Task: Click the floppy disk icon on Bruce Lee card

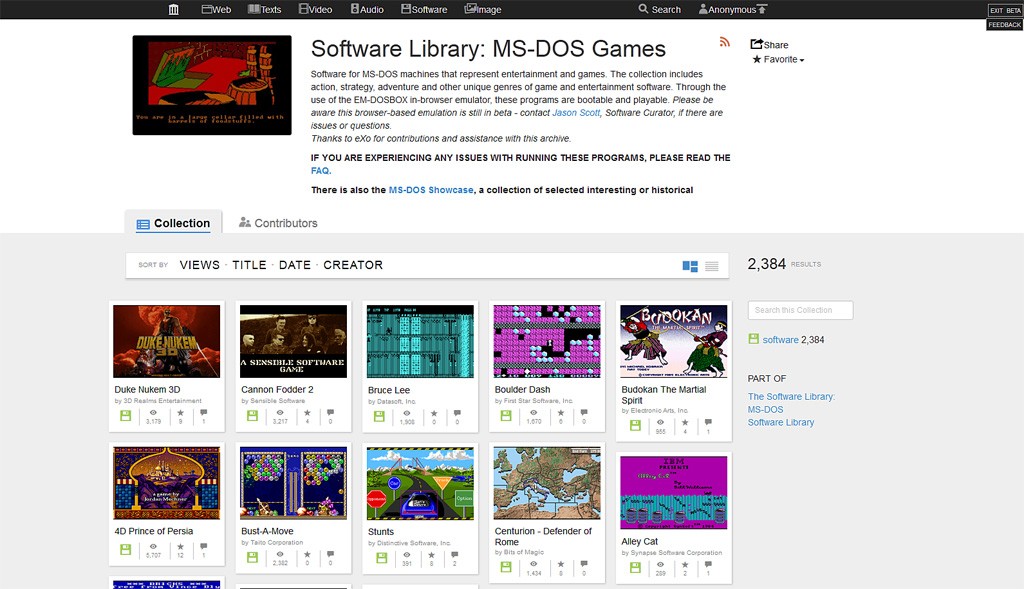Action: point(381,415)
